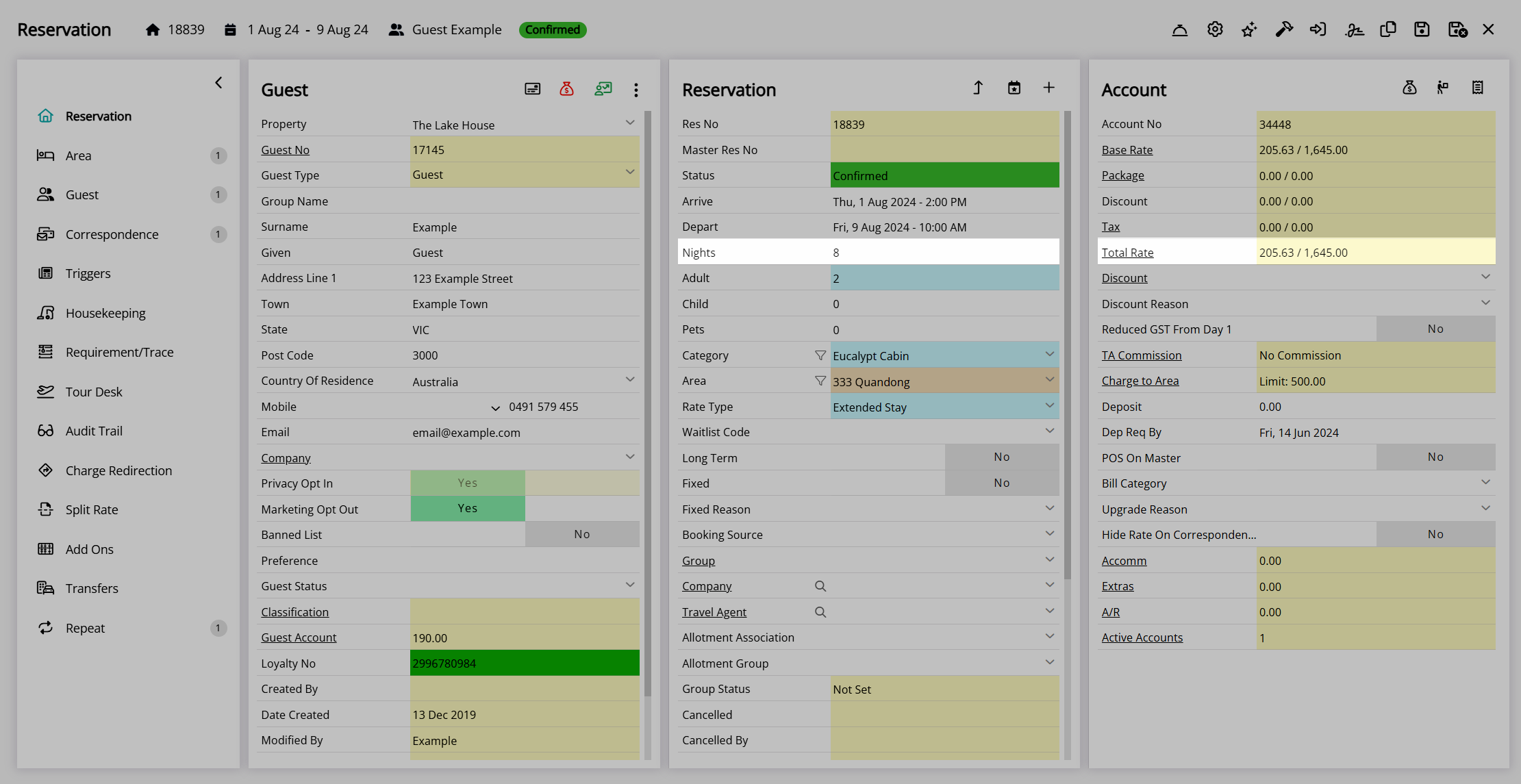Expand the Country Of Residence dropdown
Image resolution: width=1521 pixels, height=784 pixels.
coord(630,380)
